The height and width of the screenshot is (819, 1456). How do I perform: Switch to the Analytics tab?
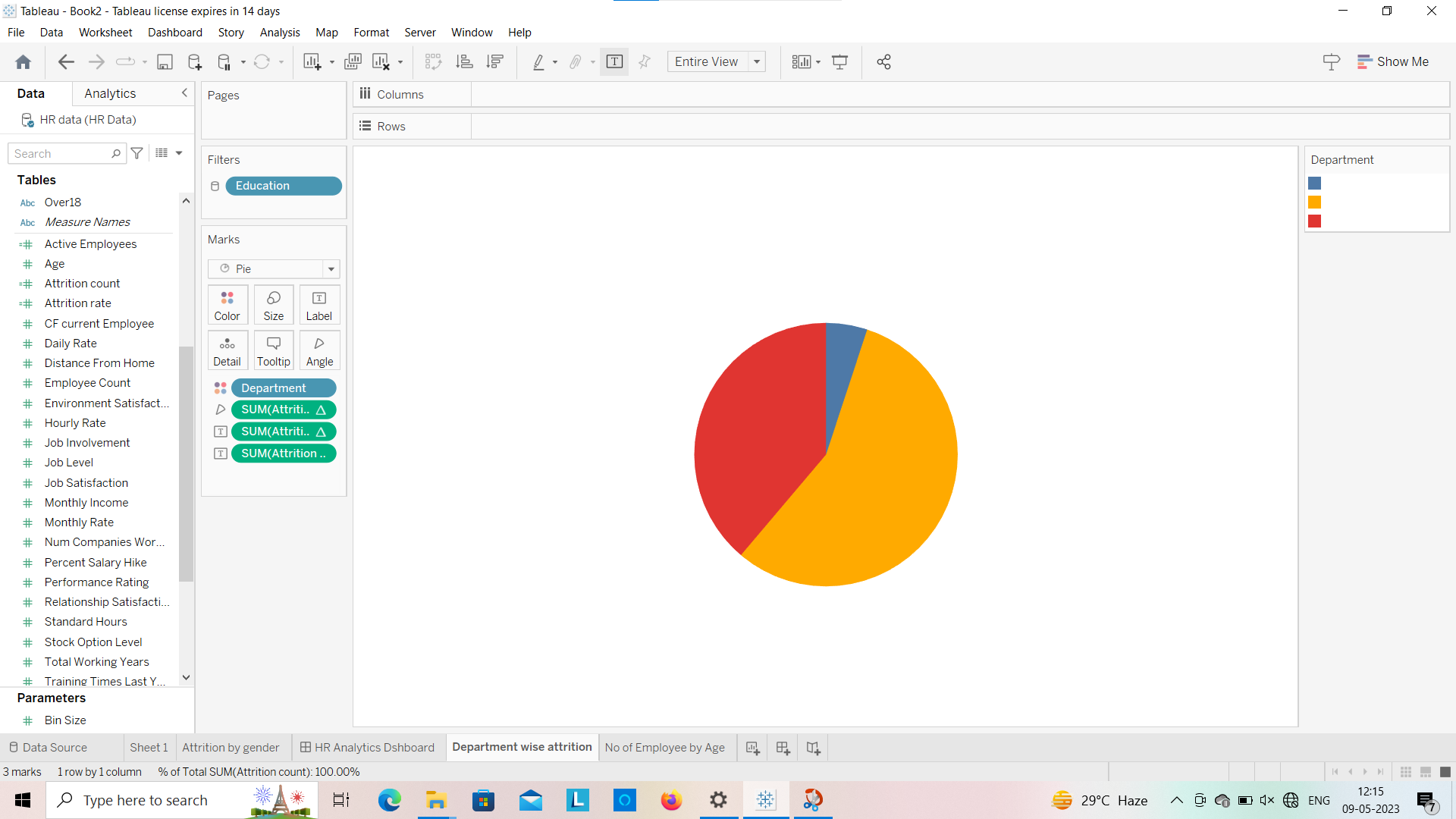pyautogui.click(x=110, y=93)
